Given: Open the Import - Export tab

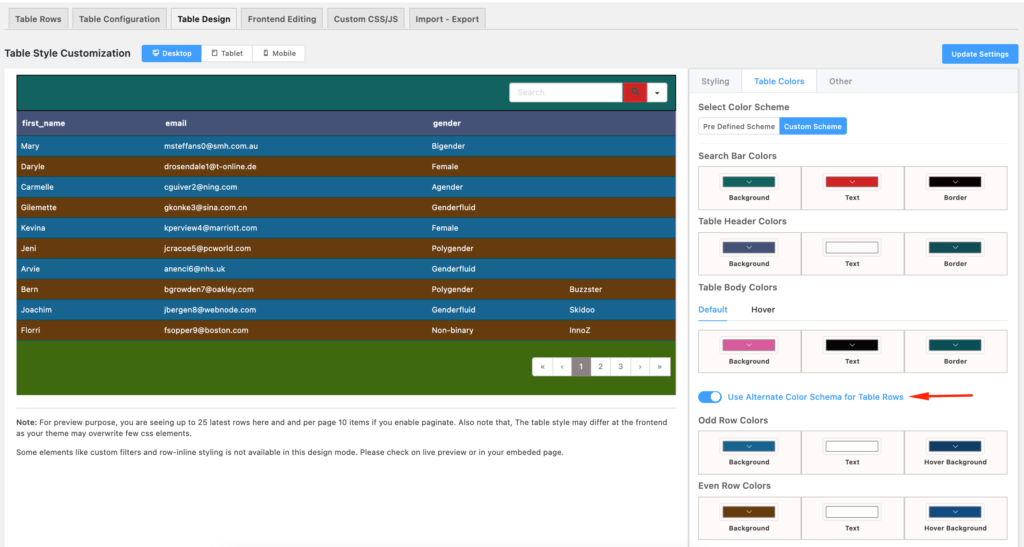Looking at the screenshot, I should [447, 19].
